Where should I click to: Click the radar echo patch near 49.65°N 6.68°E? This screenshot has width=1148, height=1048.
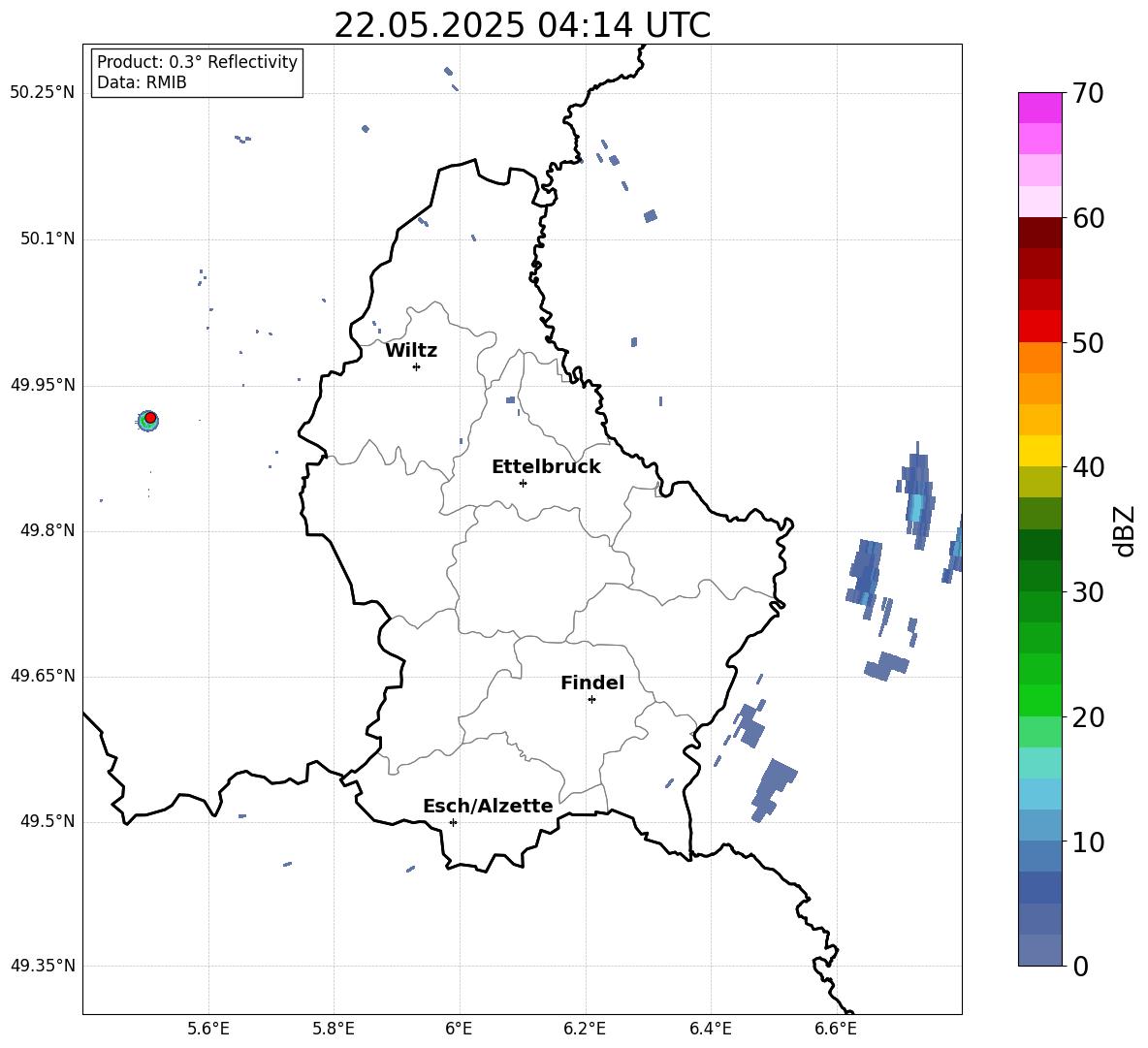(886, 666)
